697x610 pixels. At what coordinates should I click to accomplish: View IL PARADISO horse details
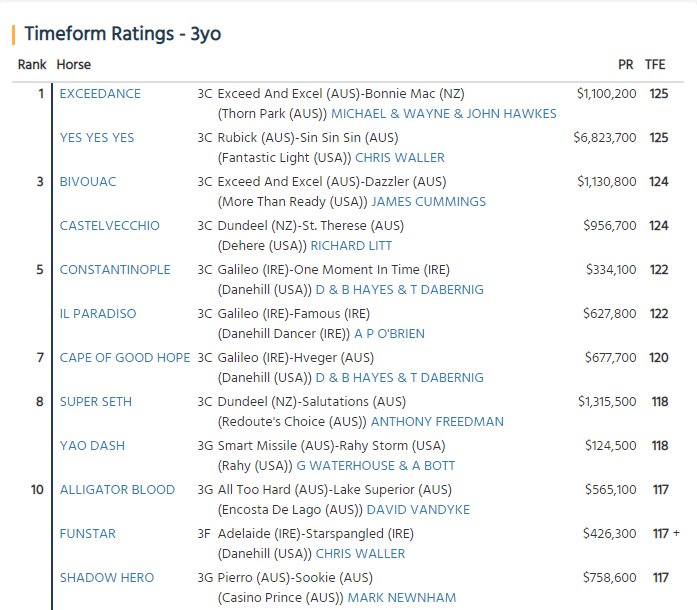coord(98,314)
